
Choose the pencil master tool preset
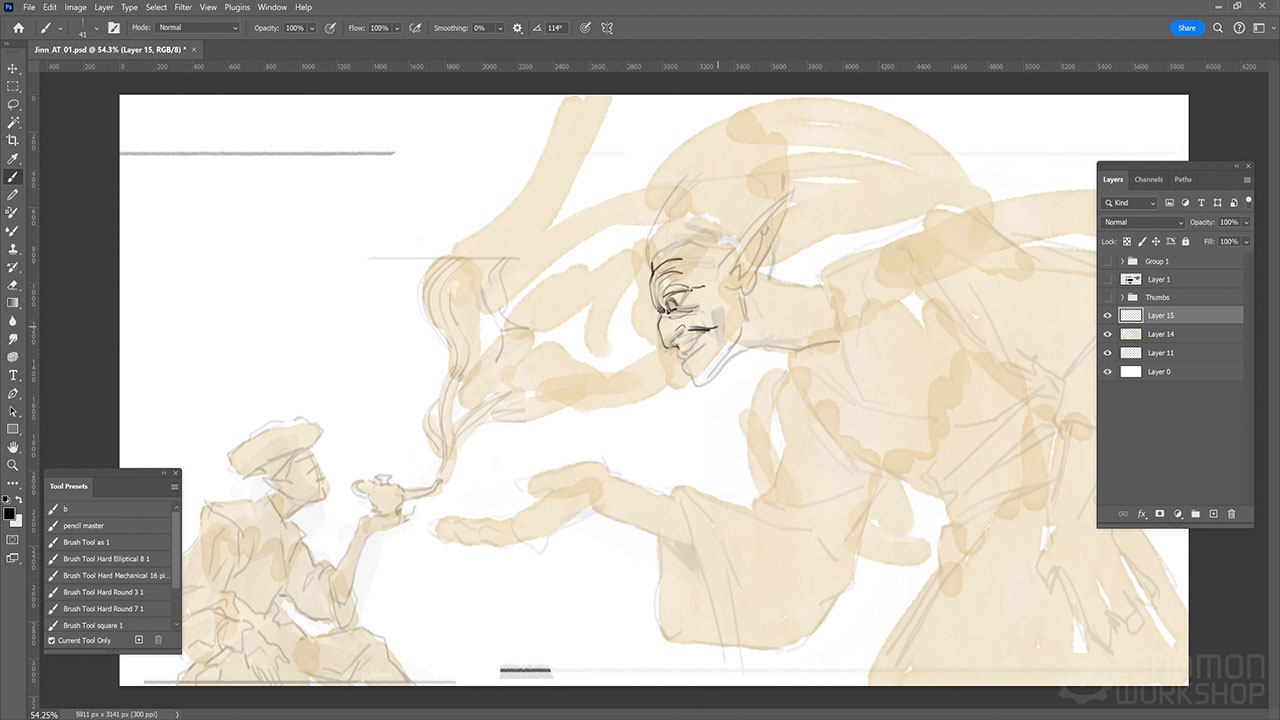84,525
